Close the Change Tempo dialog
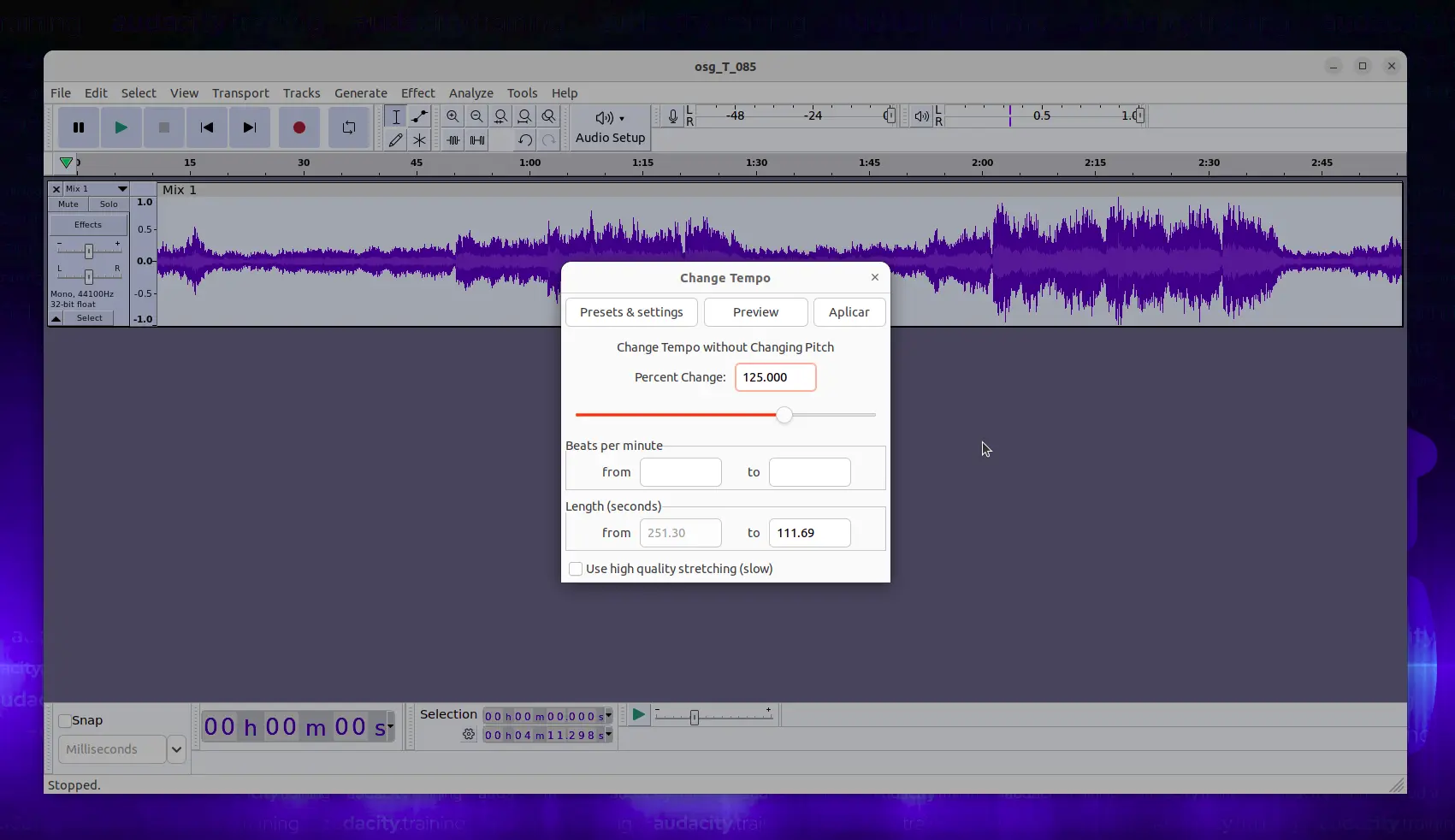 click(875, 277)
